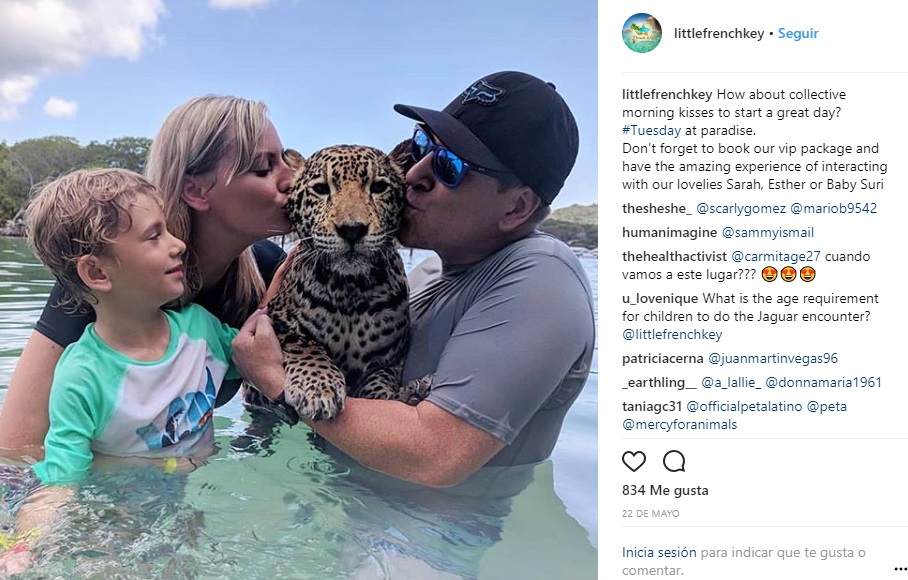The height and width of the screenshot is (580, 908).
Task: Visit @mariob9542 mention
Action: click(833, 208)
